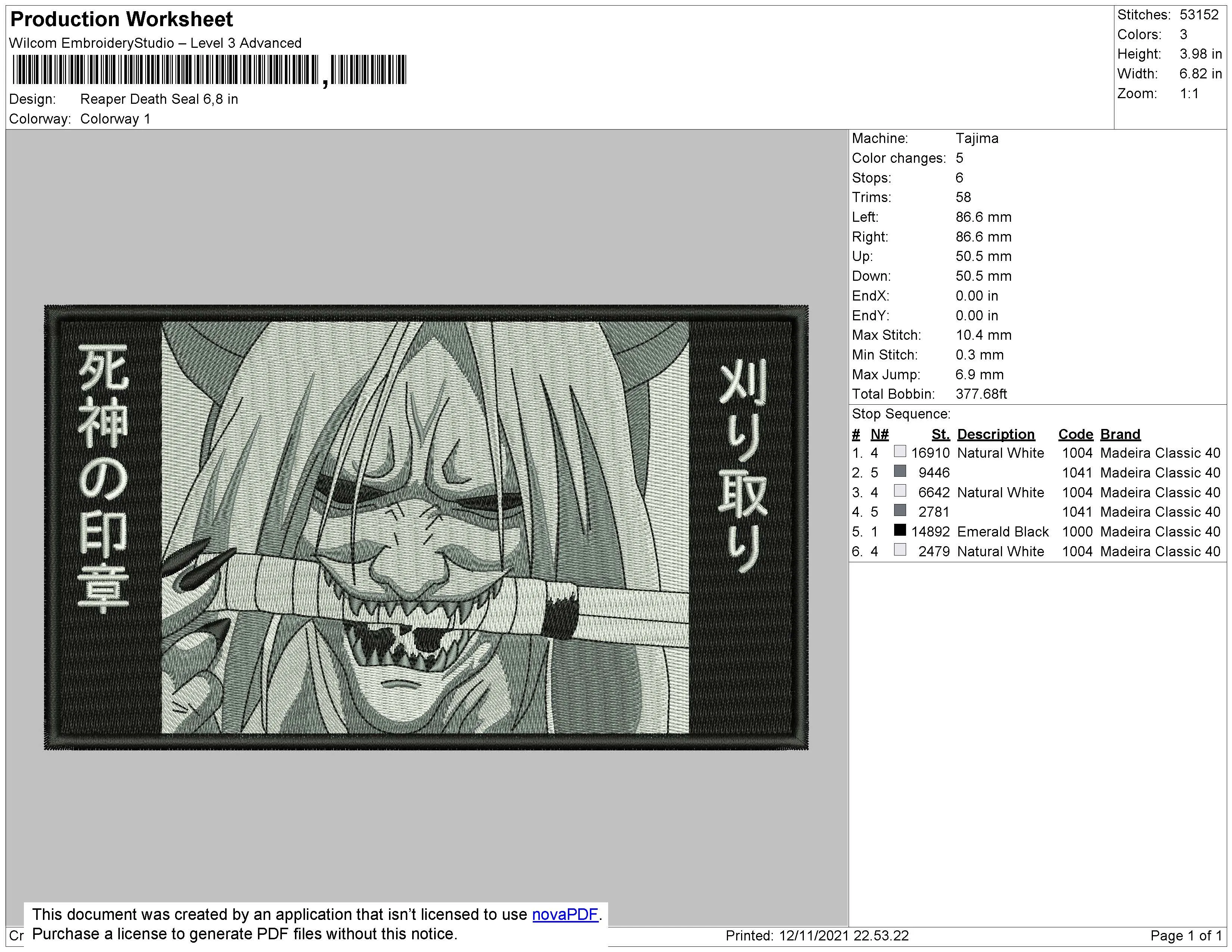This screenshot has width=1232, height=952.
Task: Click code 1000 in stop 5
Action: 1077,532
